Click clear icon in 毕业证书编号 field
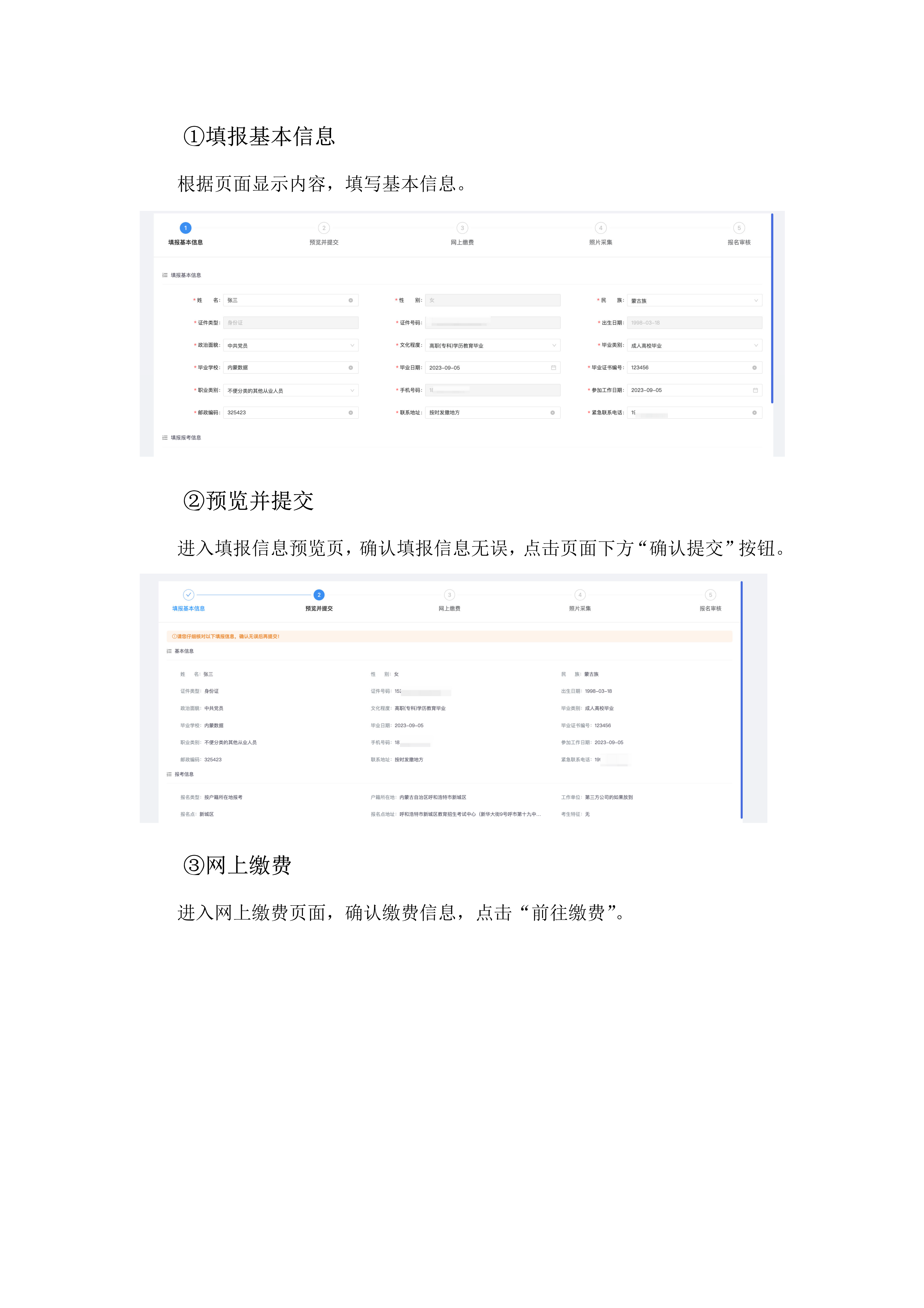The height and width of the screenshot is (1308, 924). click(x=754, y=367)
